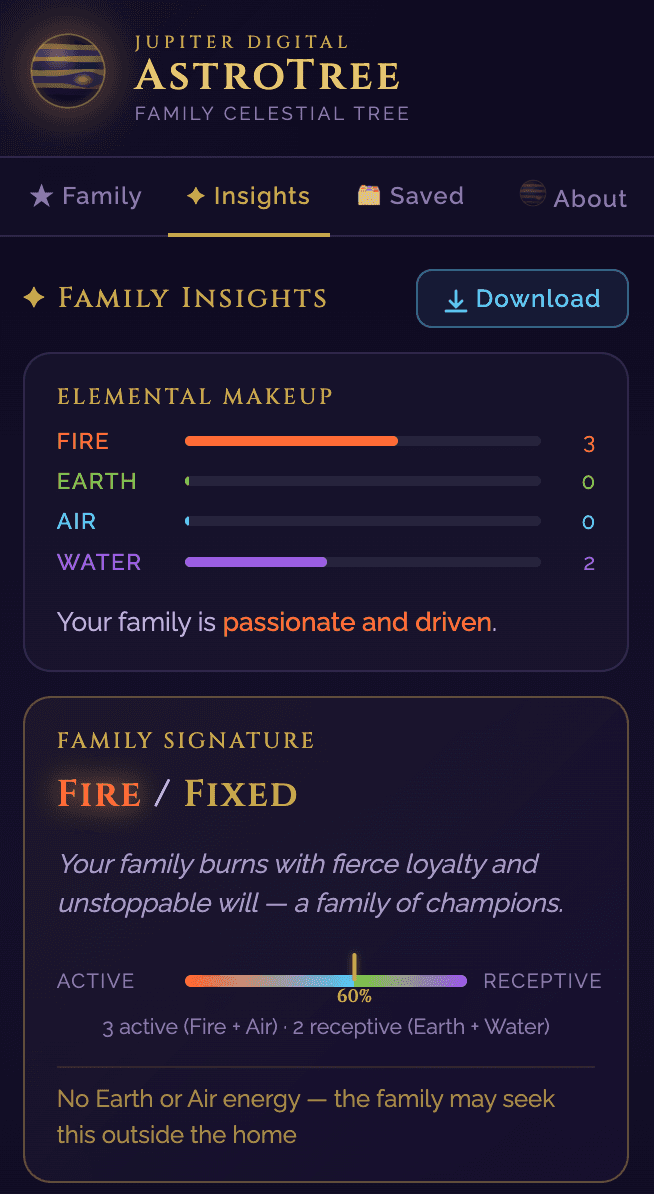Click the Jupiter planet logo icon

68,71
